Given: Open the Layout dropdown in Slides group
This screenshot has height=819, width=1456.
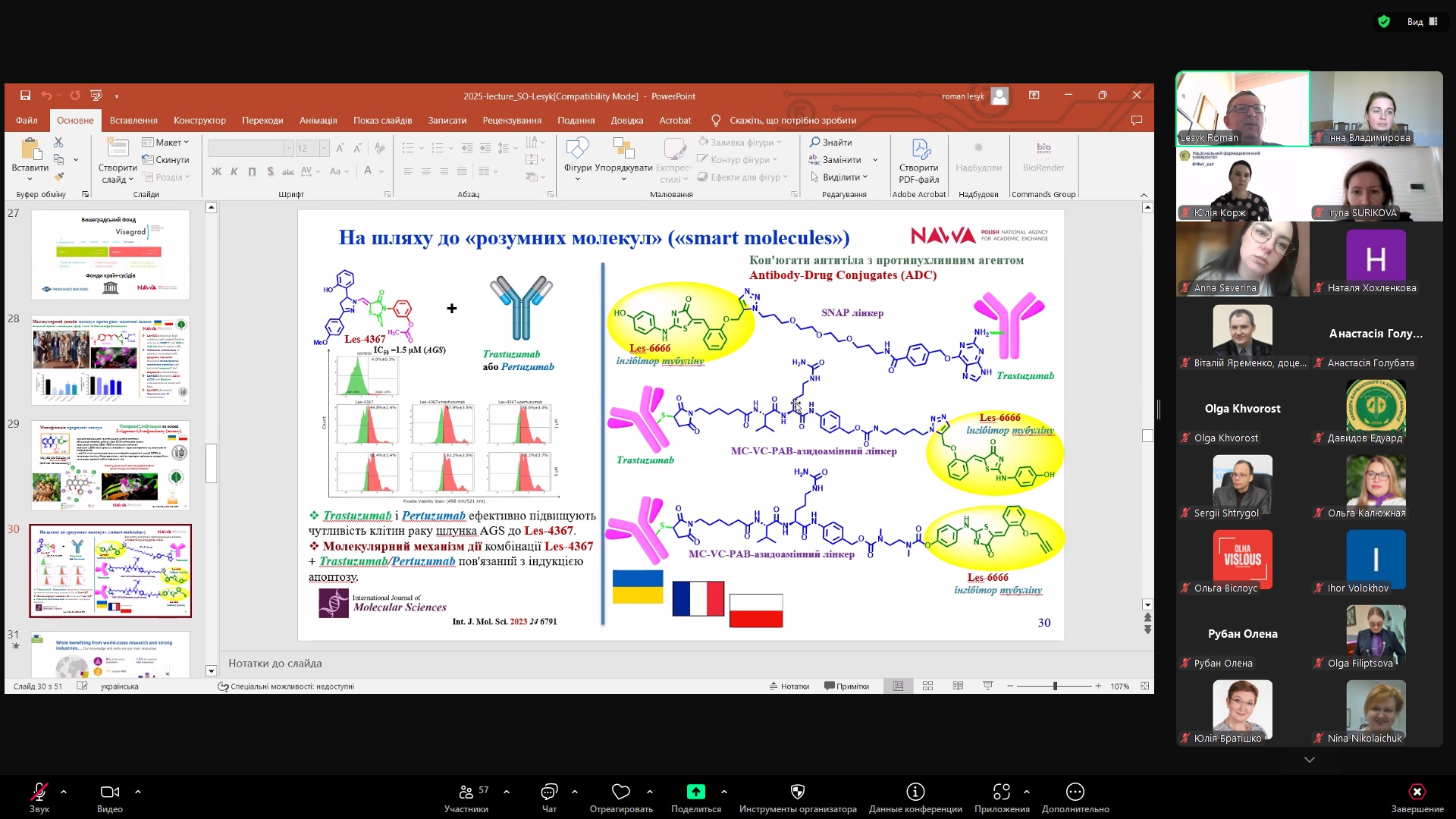Looking at the screenshot, I should pos(166,143).
